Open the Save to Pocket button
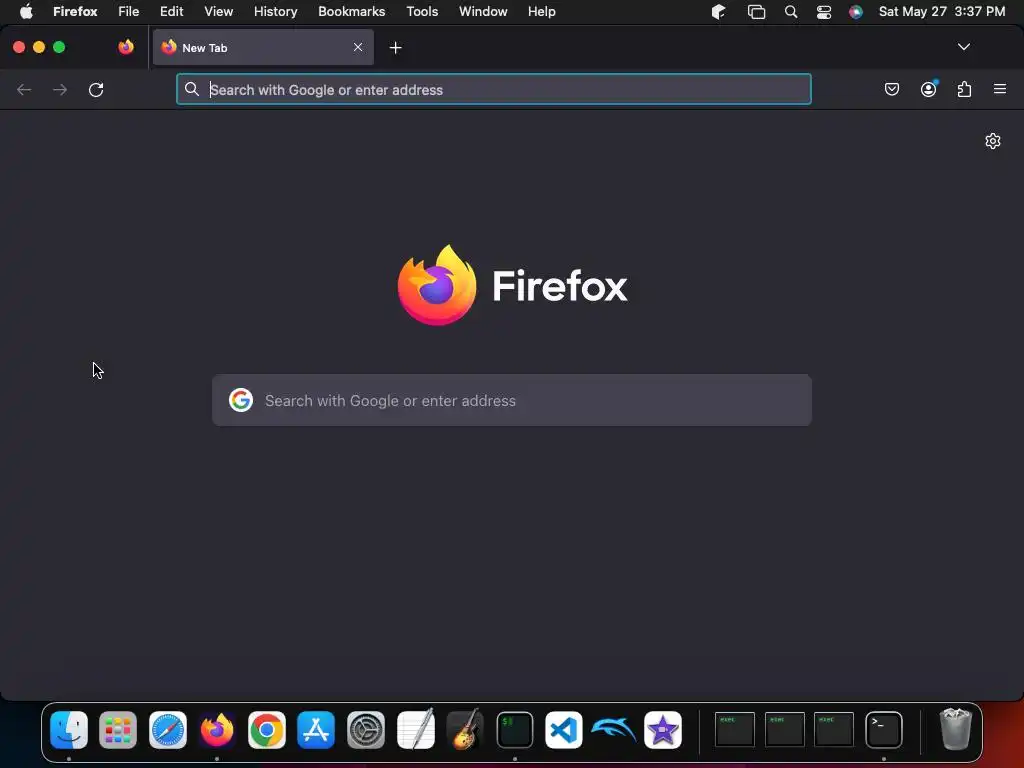This screenshot has width=1024, height=768. 891,89
